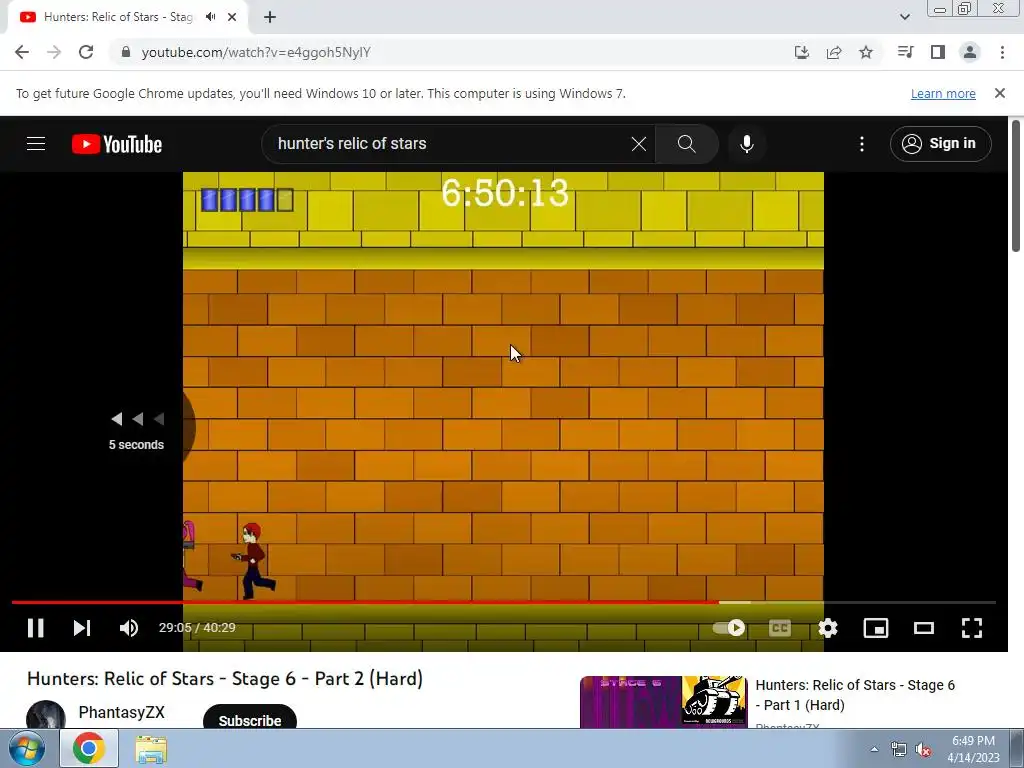Screen dimensions: 1024x768
Task: Pause the video with the pause button
Action: [36, 628]
